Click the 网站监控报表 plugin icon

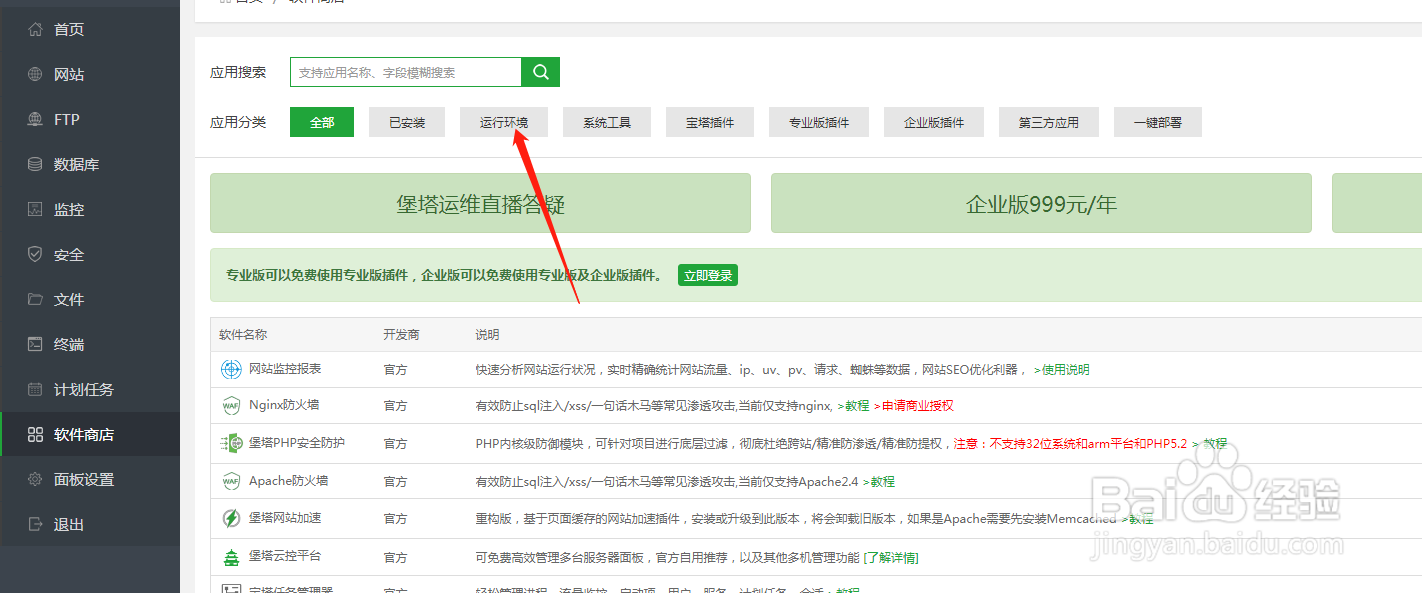click(x=231, y=369)
